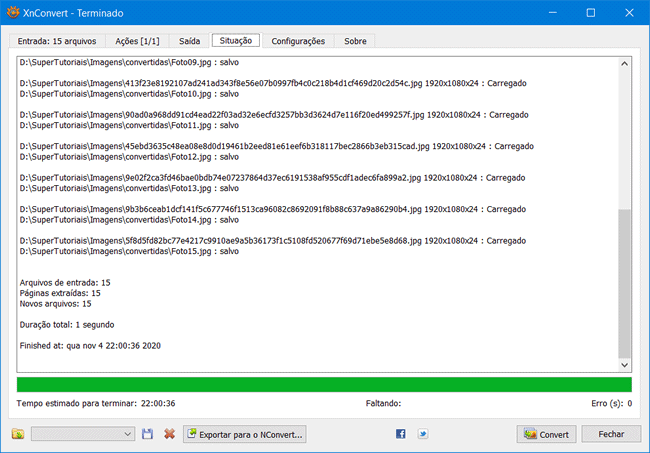Click the log scrollbar up arrow
The width and height of the screenshot is (650, 453).
tap(625, 64)
